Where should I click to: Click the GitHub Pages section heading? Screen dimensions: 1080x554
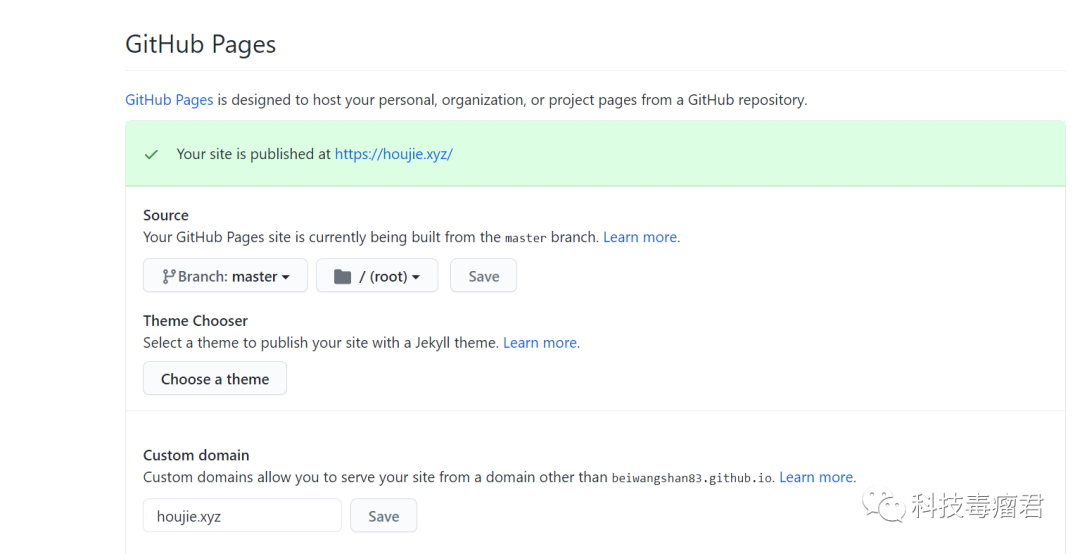coord(200,44)
